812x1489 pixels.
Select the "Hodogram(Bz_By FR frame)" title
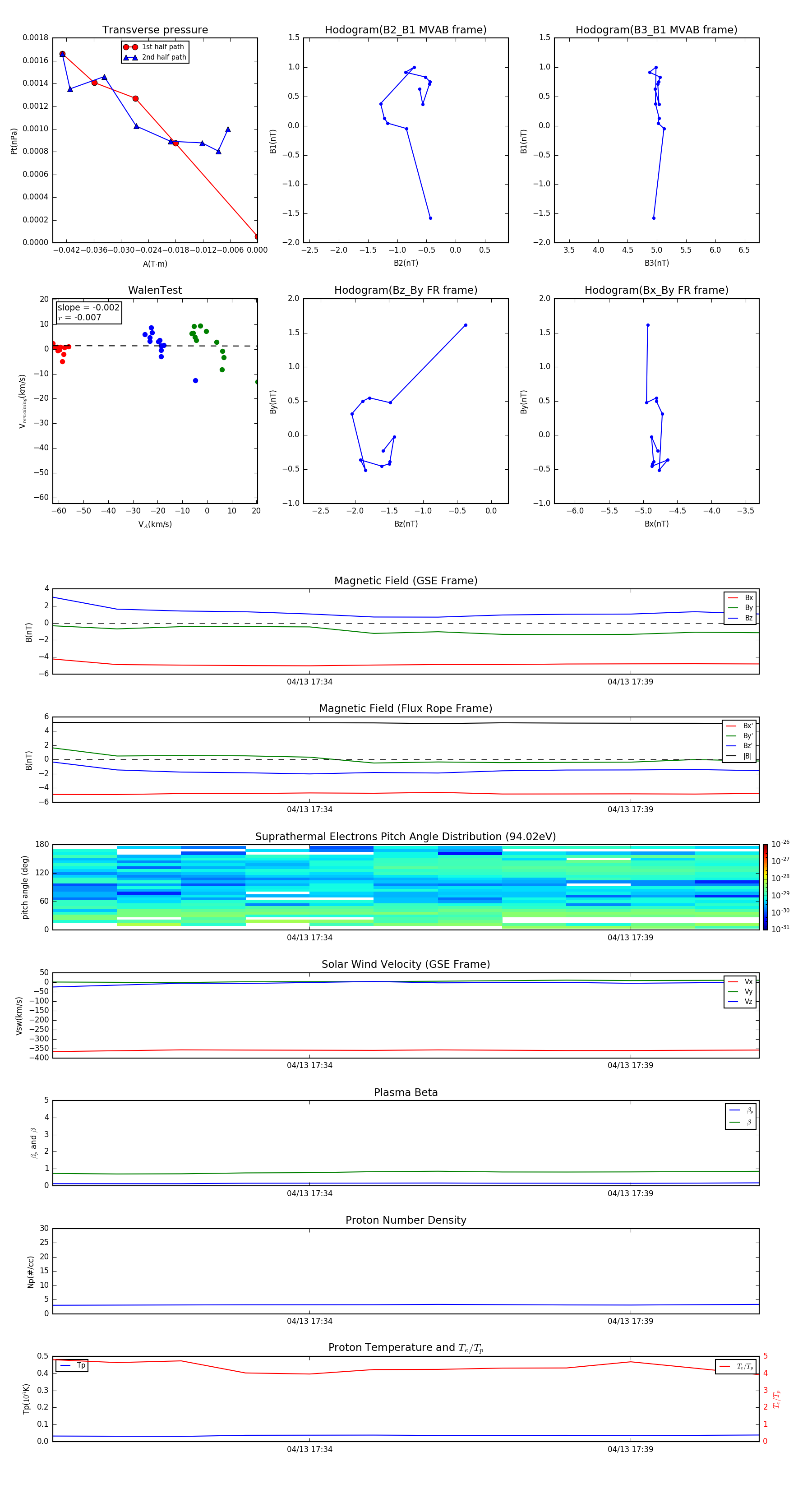coord(406,290)
